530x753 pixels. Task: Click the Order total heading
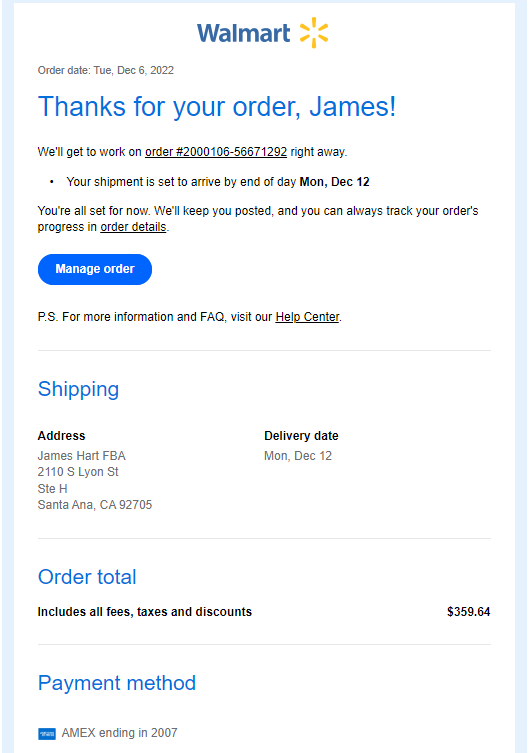[x=87, y=577]
